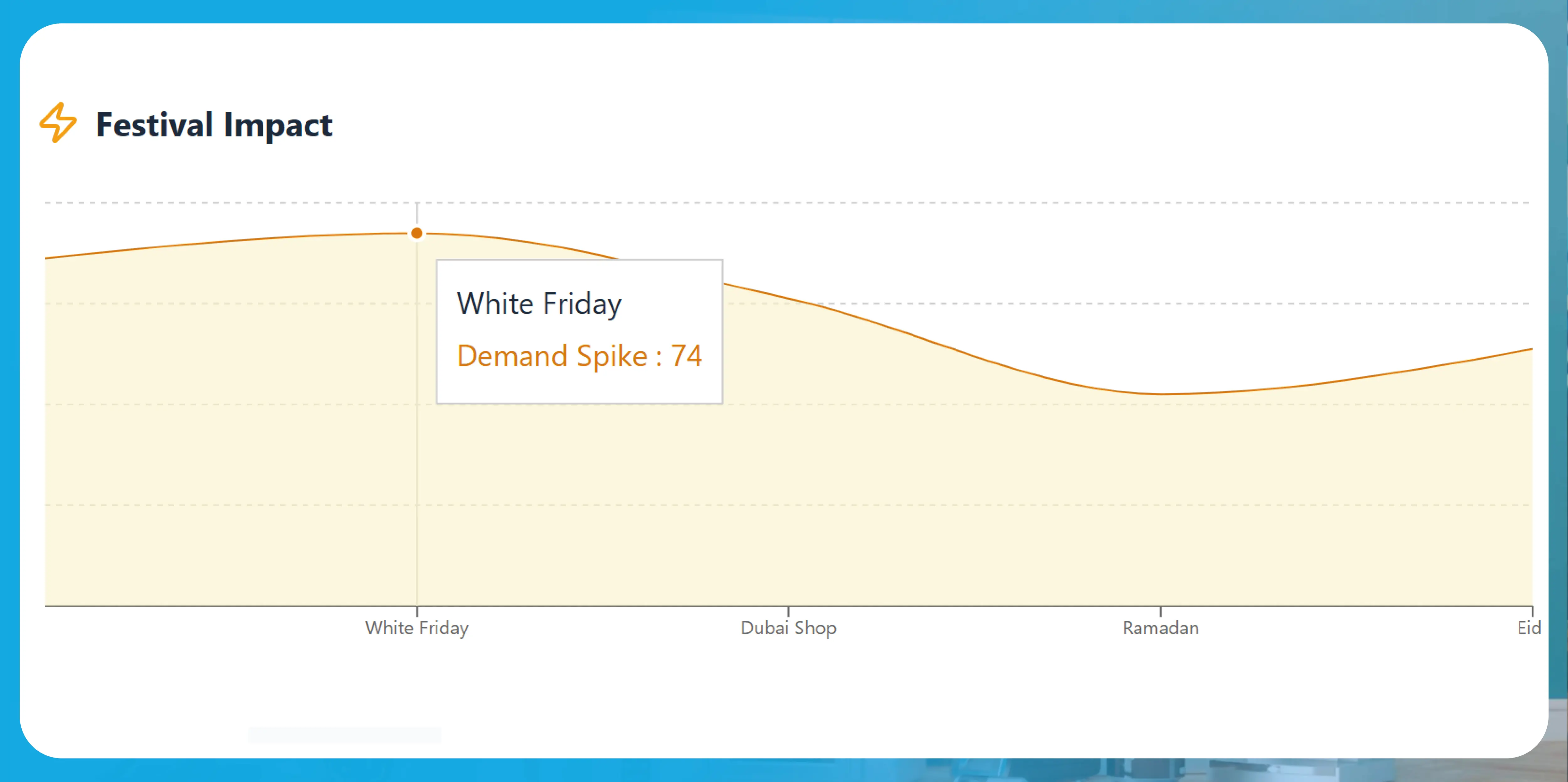1568x782 pixels.
Task: Click the axis tick above Dubai Shop label
Action: click(x=789, y=611)
